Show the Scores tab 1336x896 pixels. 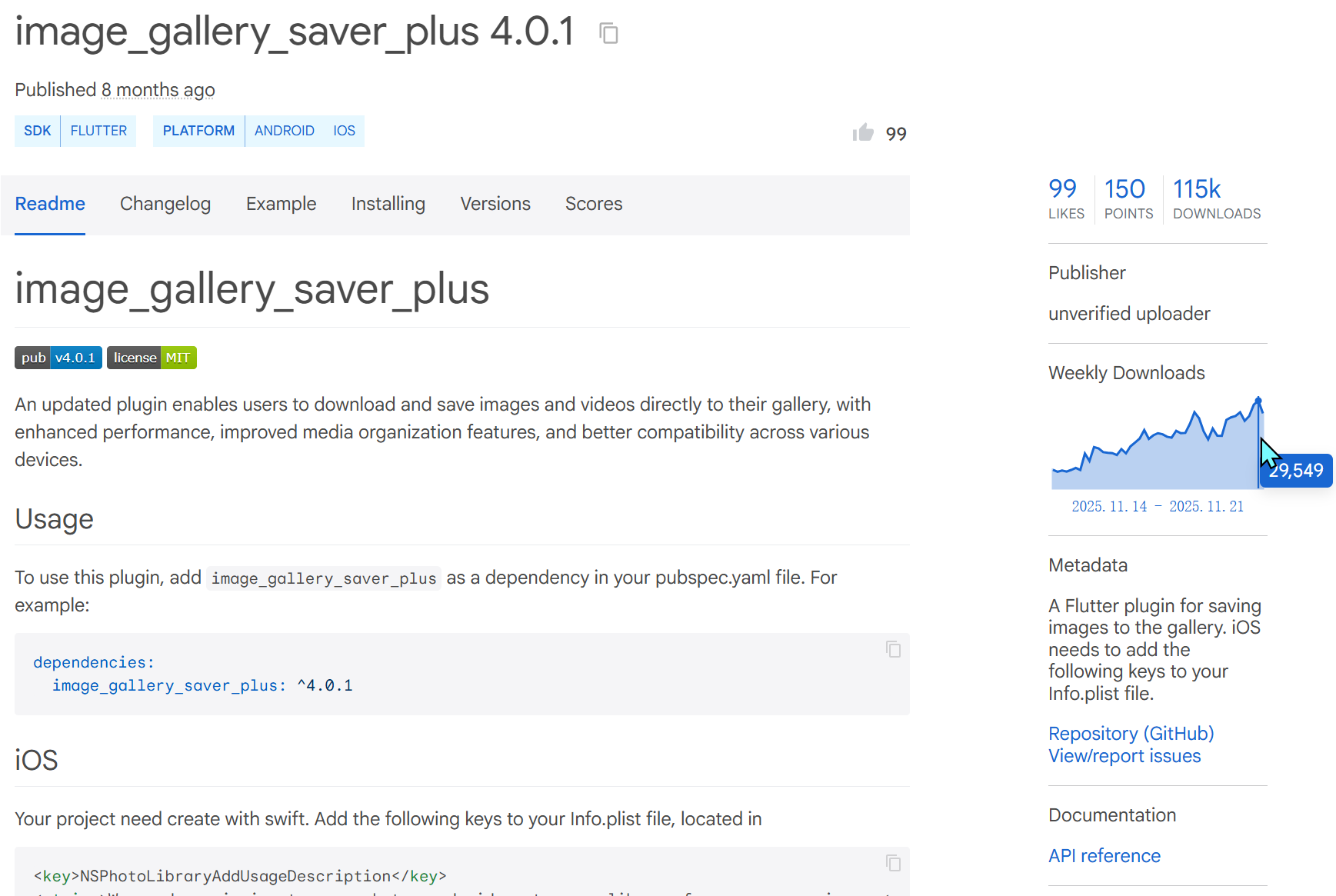point(594,204)
